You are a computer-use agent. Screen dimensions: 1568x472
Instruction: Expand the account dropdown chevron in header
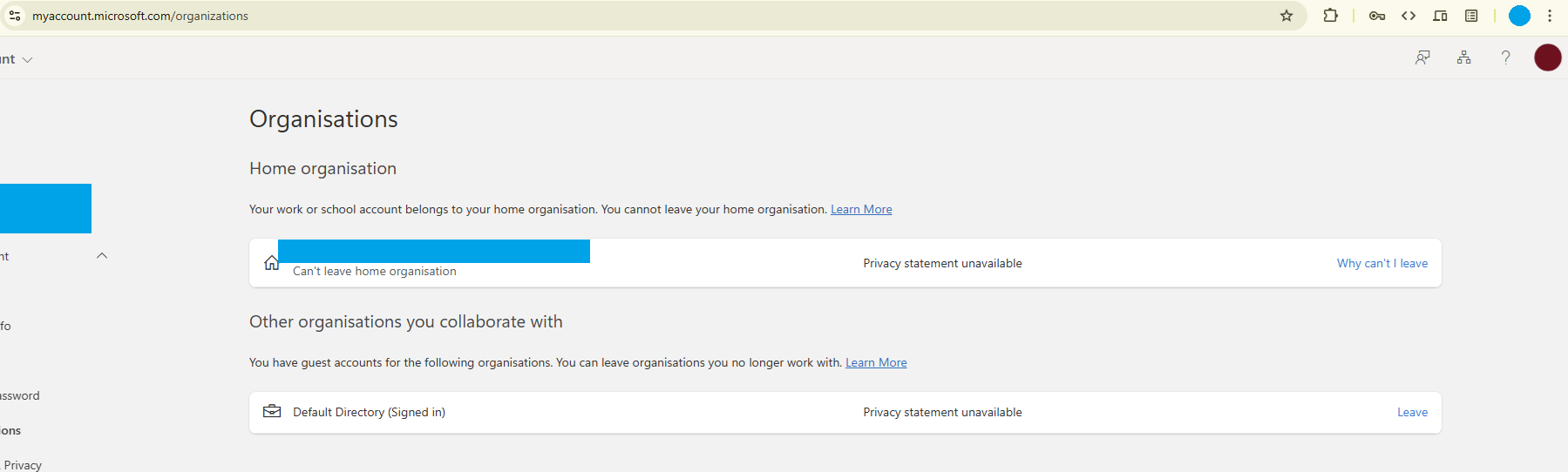point(28,60)
